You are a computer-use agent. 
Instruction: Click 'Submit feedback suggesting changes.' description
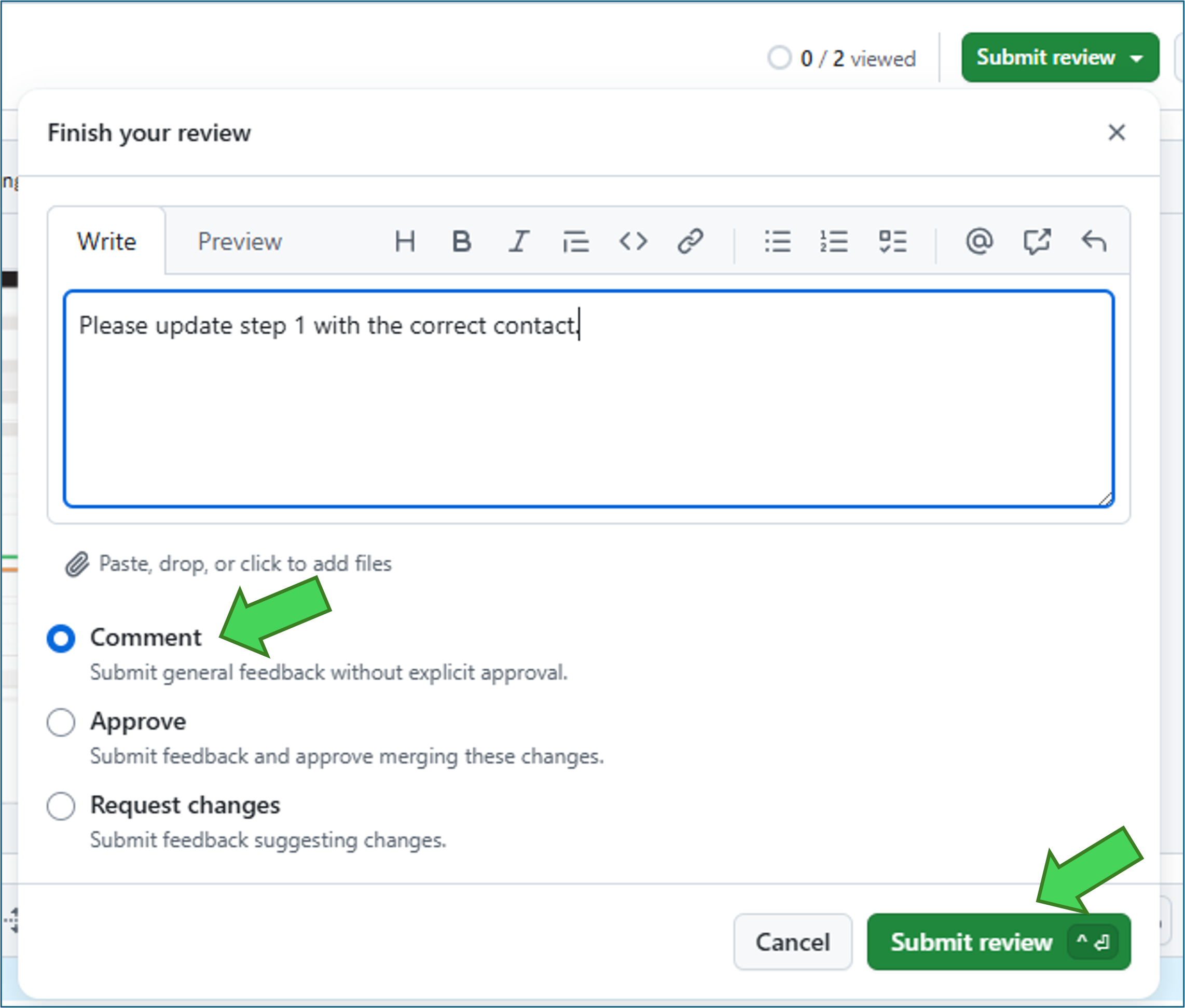pyautogui.click(x=268, y=840)
